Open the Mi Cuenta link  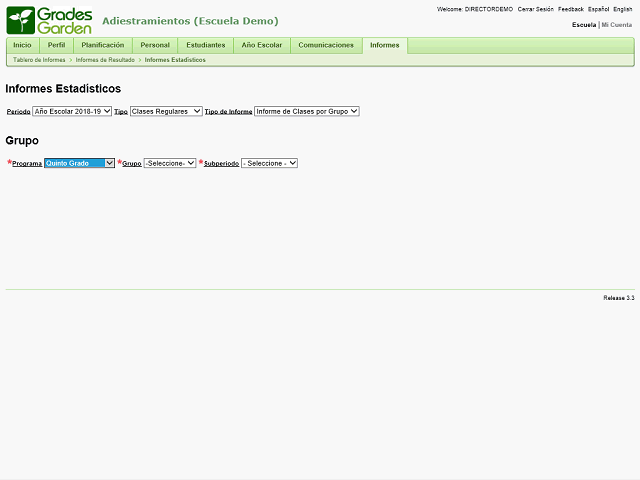pyautogui.click(x=616, y=24)
